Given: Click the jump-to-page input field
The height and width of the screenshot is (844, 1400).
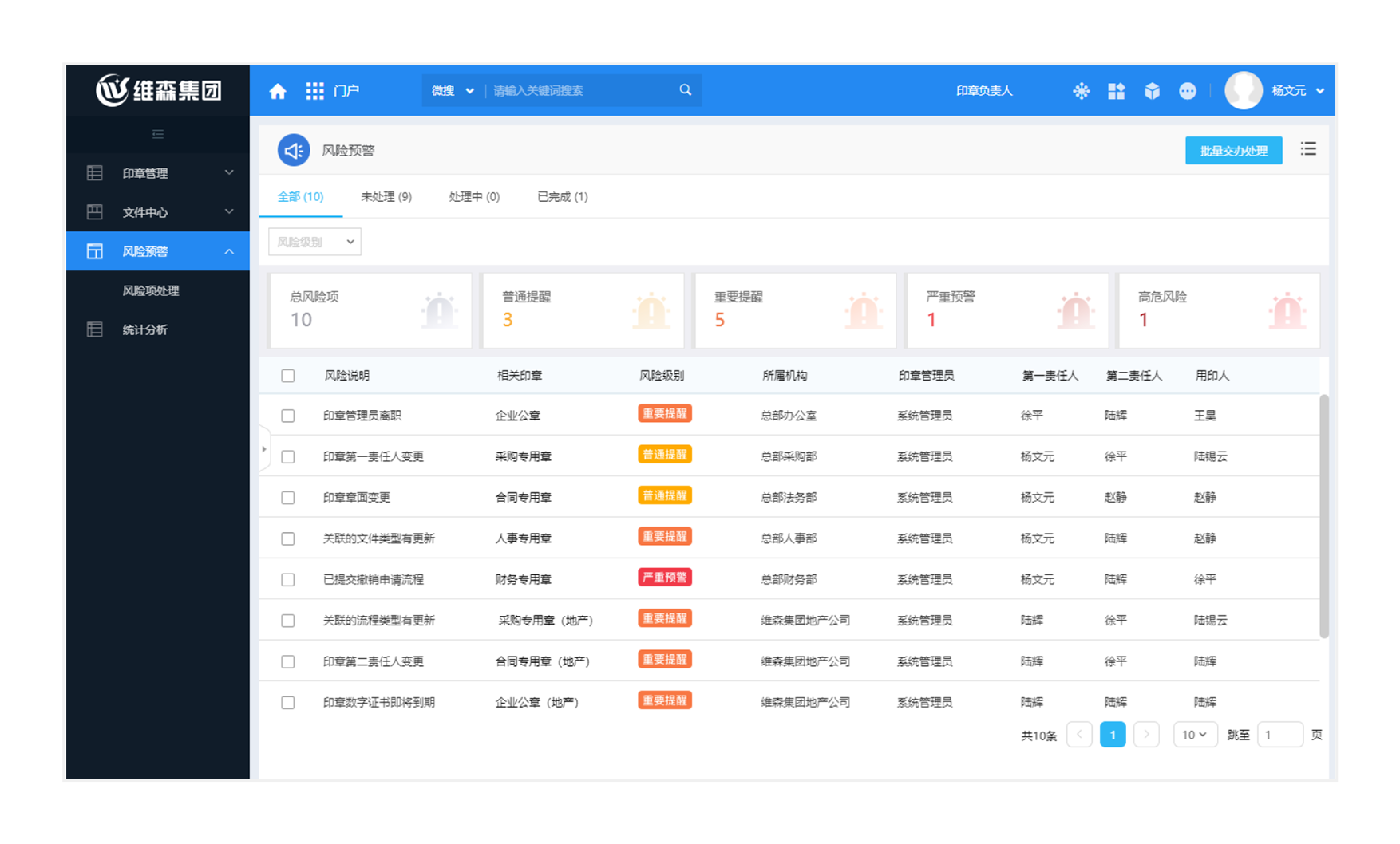Looking at the screenshot, I should 1279,735.
